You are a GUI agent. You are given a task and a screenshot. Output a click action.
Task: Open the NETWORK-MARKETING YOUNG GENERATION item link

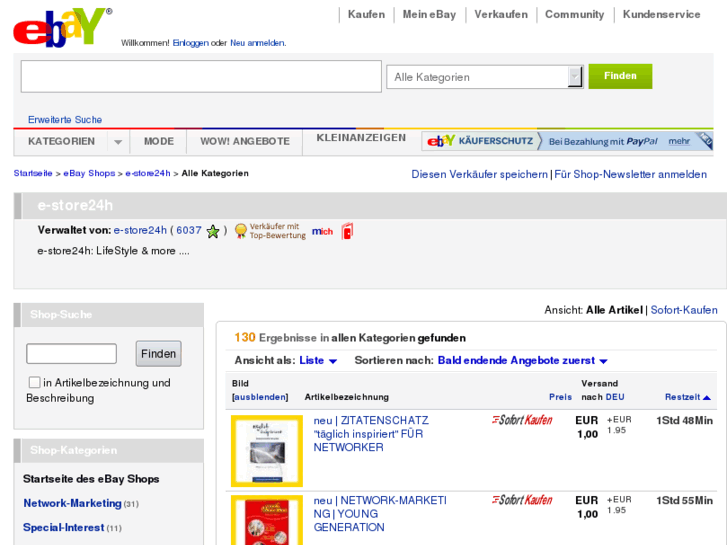380,514
